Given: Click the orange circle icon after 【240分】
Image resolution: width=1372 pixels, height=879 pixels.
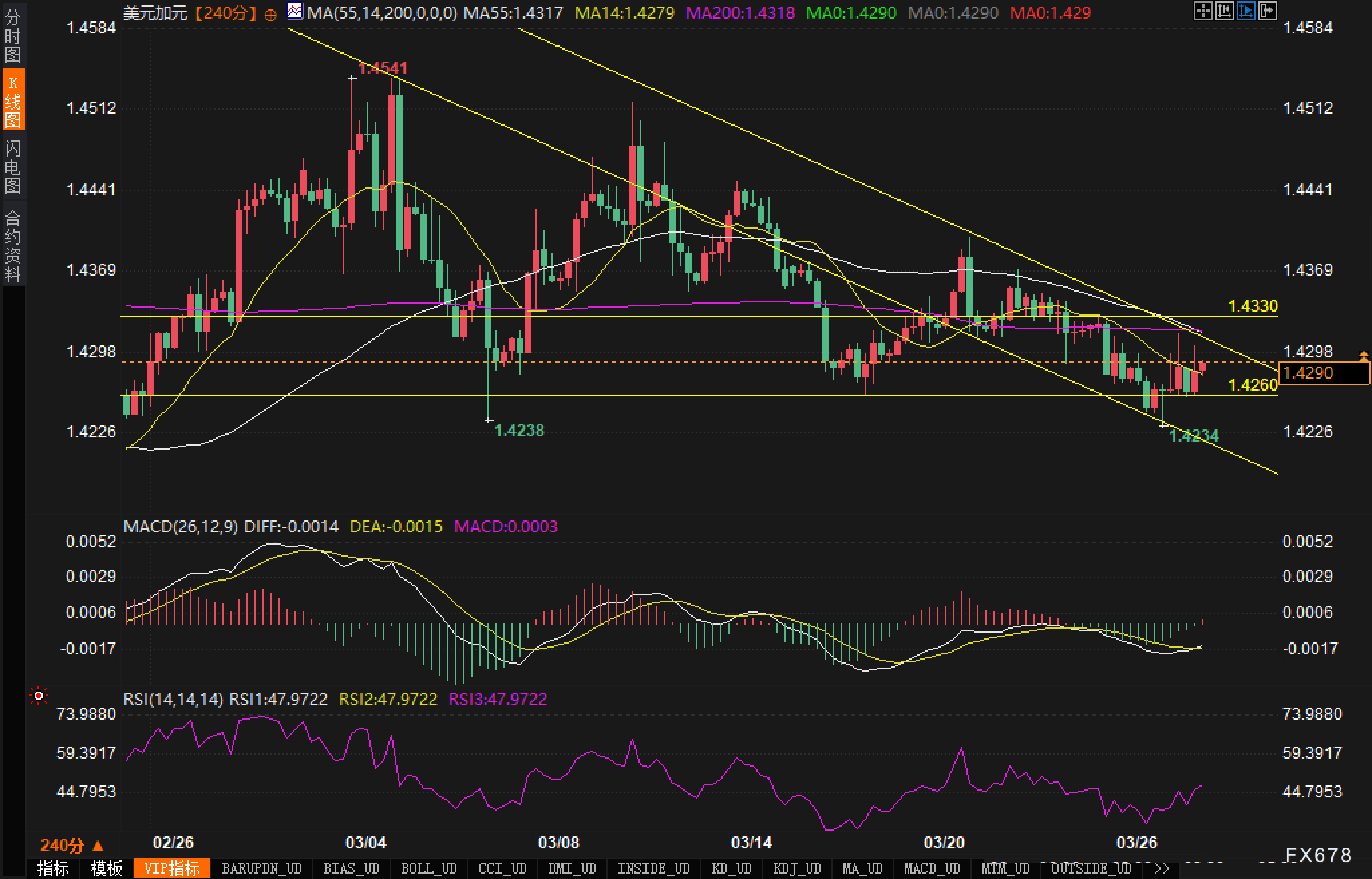Looking at the screenshot, I should tap(270, 13).
